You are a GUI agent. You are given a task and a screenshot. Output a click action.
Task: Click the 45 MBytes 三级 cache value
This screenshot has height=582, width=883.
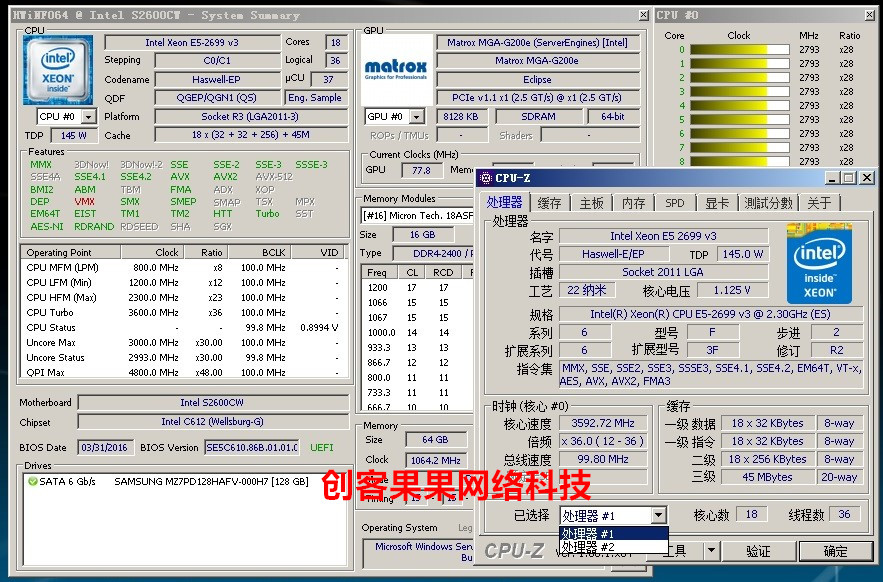(767, 477)
